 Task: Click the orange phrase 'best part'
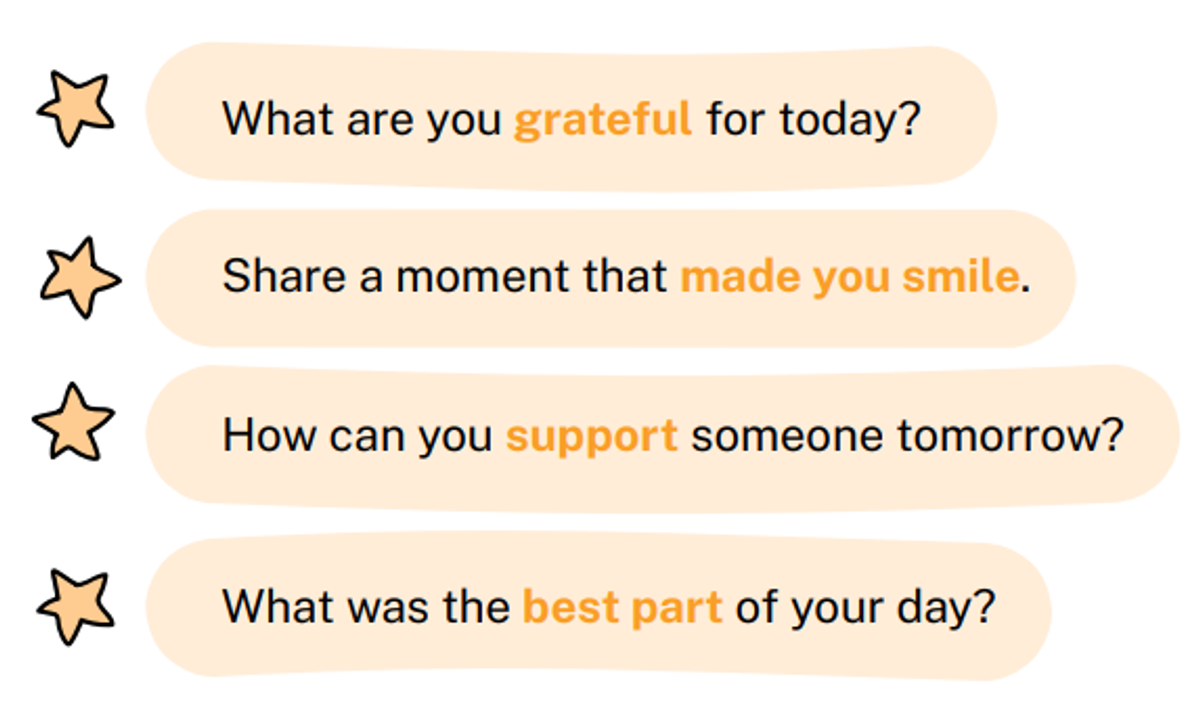(x=622, y=608)
